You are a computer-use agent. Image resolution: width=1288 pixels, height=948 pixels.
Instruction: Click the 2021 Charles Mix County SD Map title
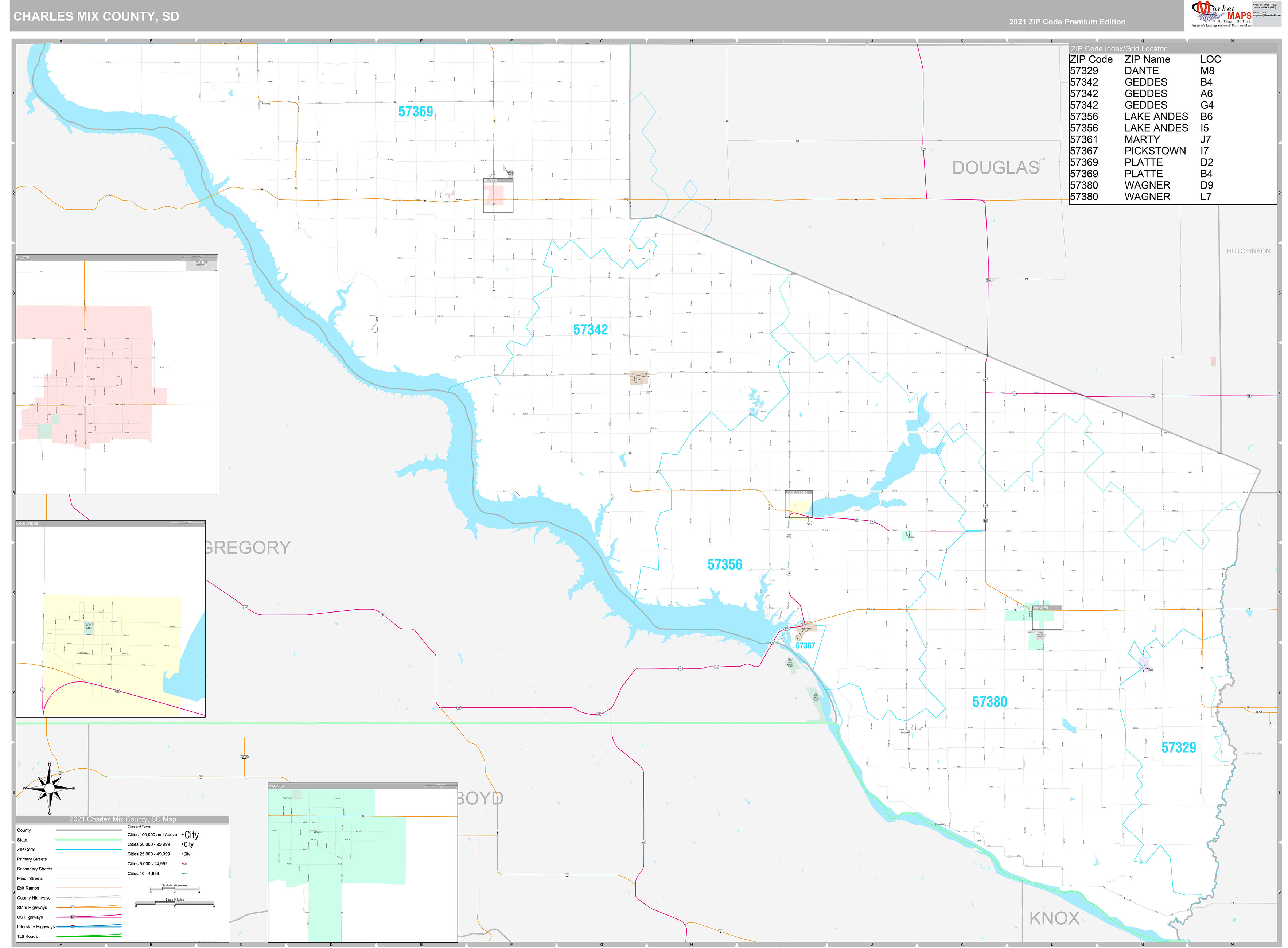[124, 819]
